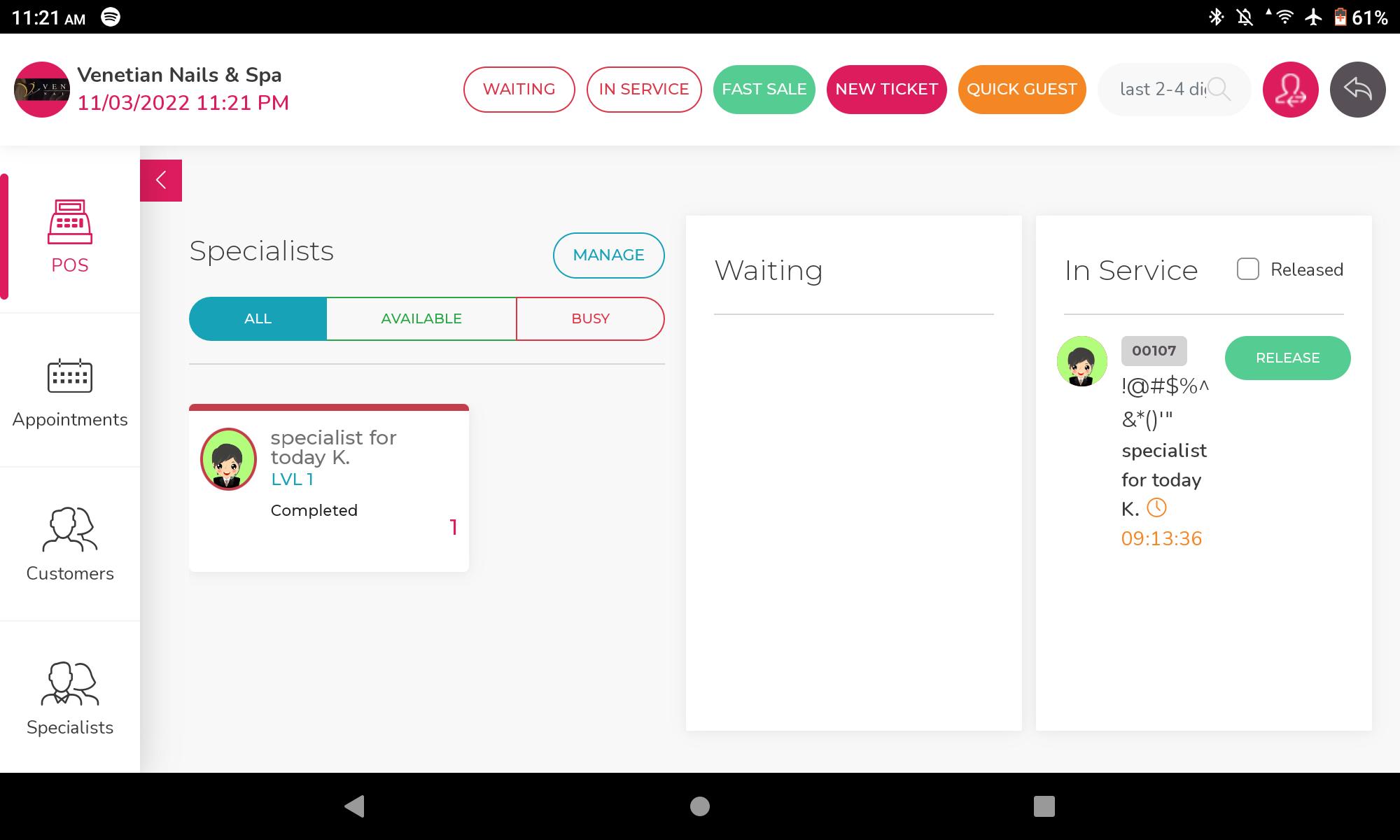Go to the Customers section
This screenshot has width=1400, height=840.
(70, 545)
